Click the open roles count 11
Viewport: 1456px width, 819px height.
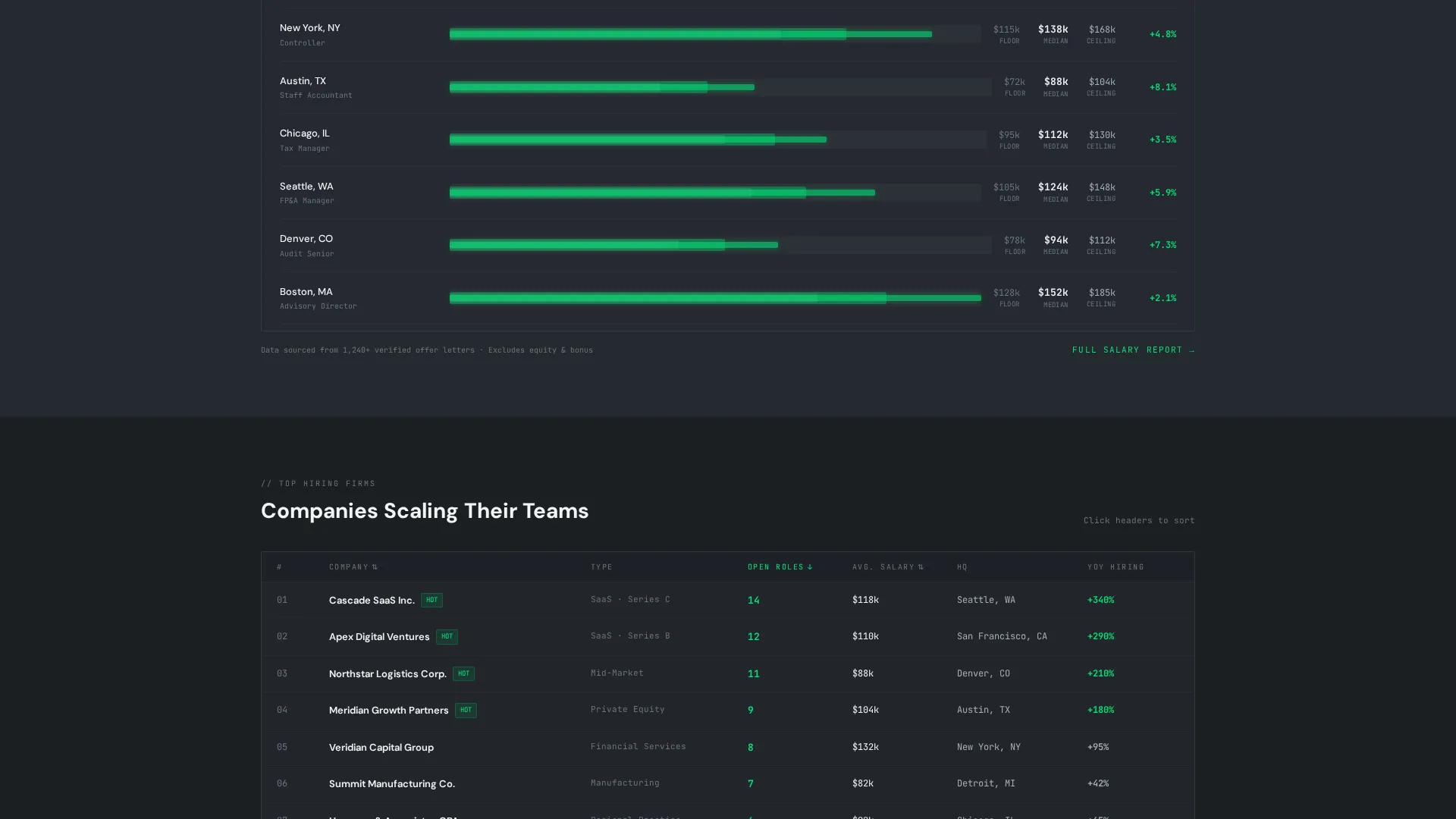point(753,673)
